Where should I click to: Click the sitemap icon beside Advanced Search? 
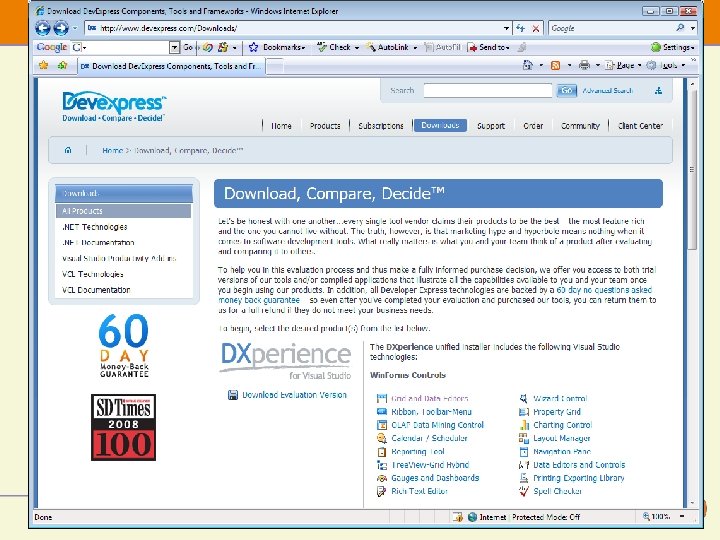click(x=658, y=90)
